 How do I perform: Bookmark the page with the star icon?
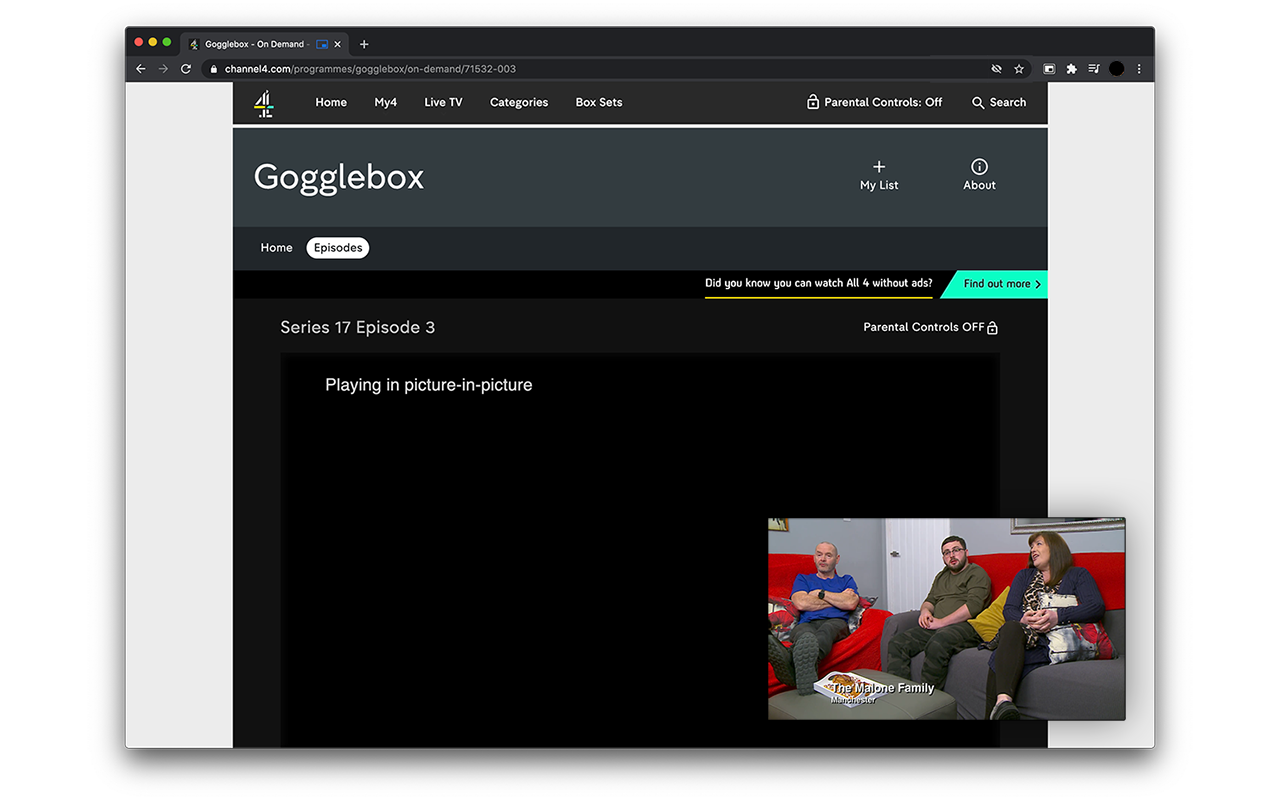click(1018, 68)
